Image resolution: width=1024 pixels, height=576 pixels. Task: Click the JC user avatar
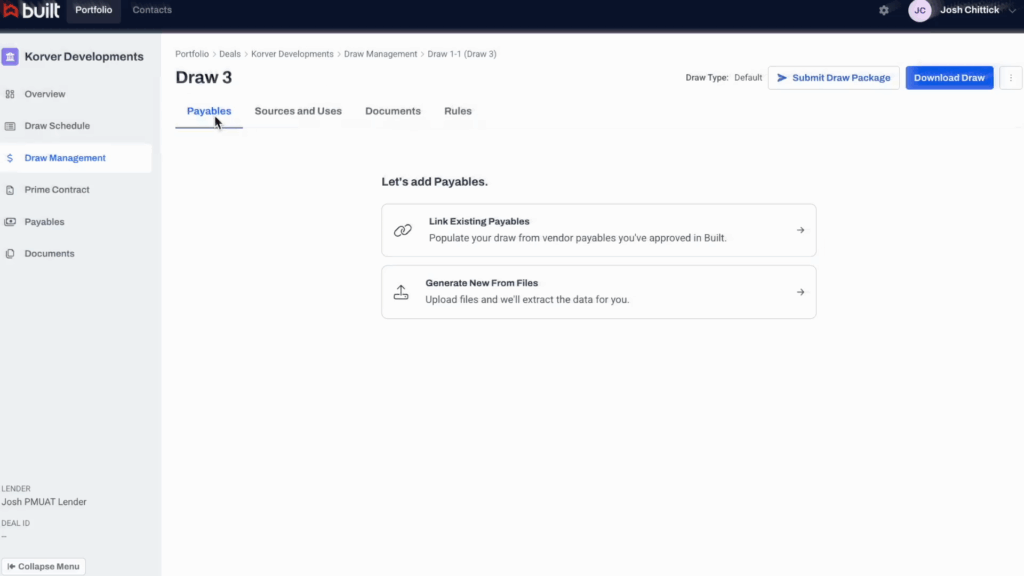coord(919,10)
